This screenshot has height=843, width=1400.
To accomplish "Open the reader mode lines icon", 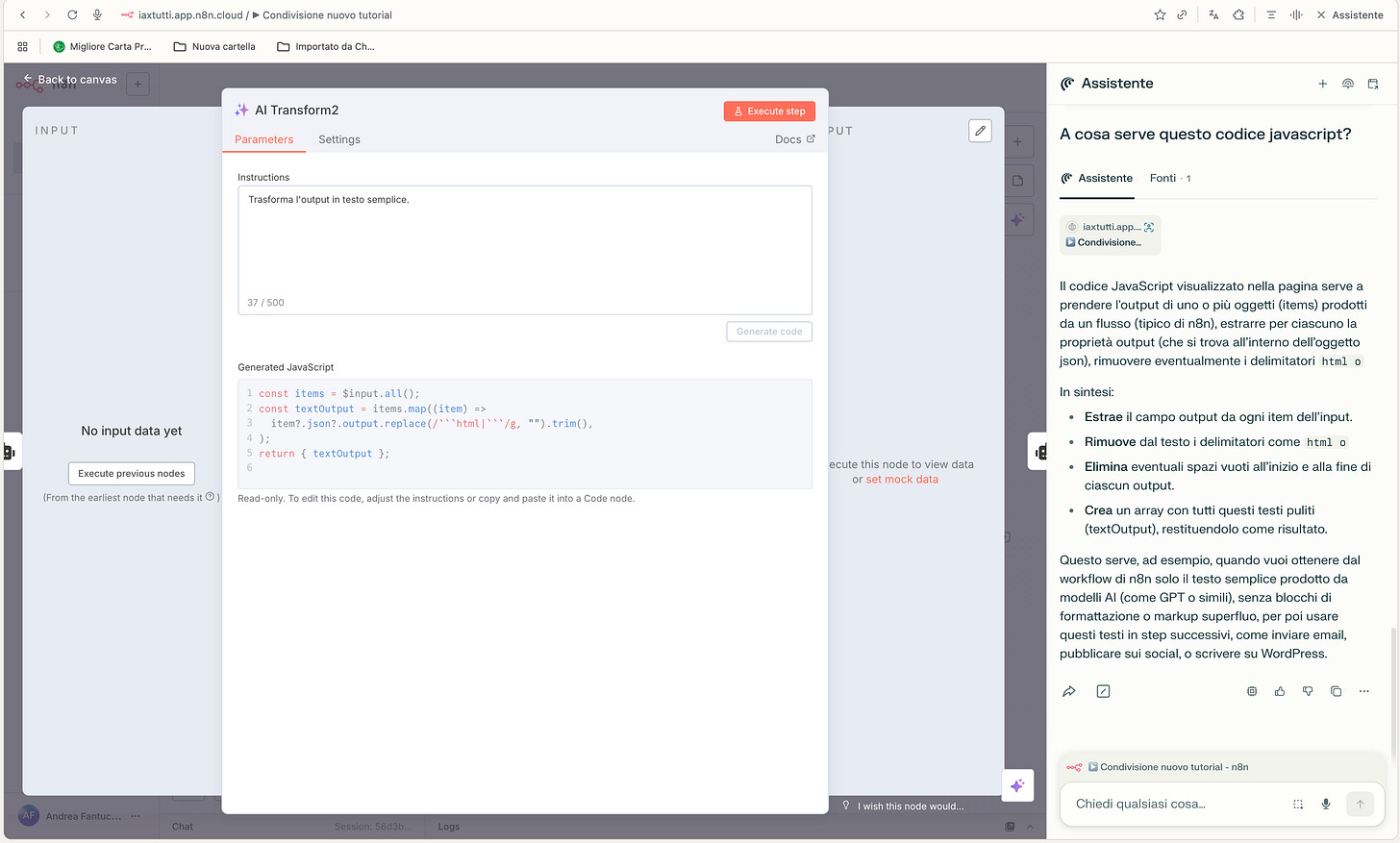I will click(x=1271, y=15).
